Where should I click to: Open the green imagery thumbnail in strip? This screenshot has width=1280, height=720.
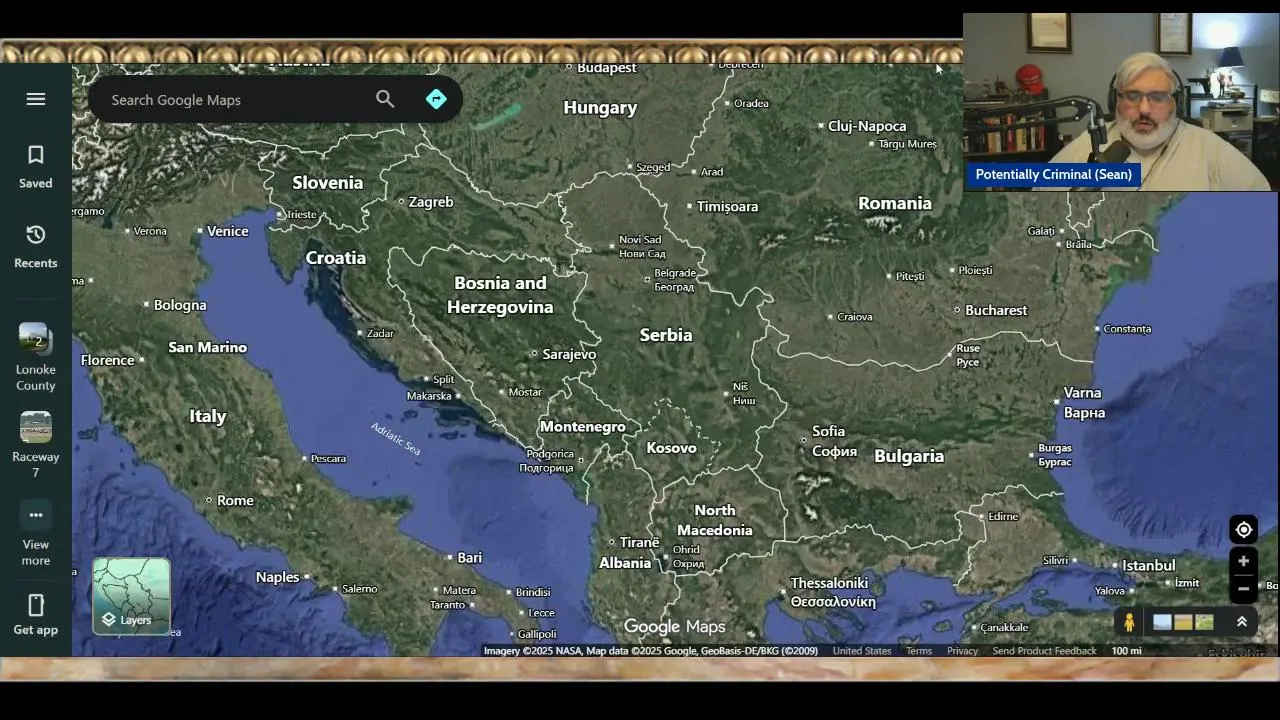[1204, 622]
